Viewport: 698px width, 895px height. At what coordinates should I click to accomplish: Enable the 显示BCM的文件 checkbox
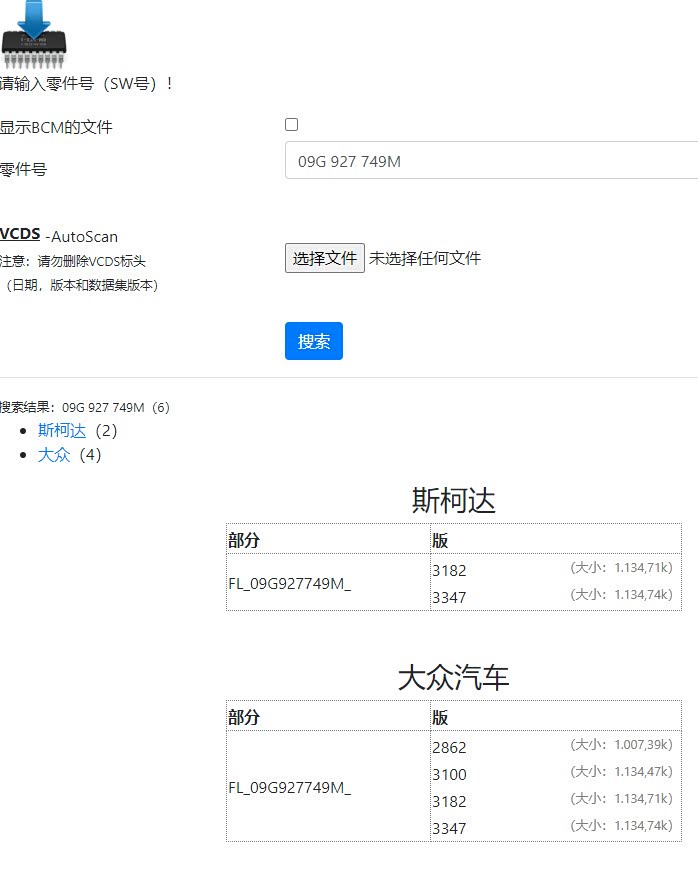(x=292, y=124)
